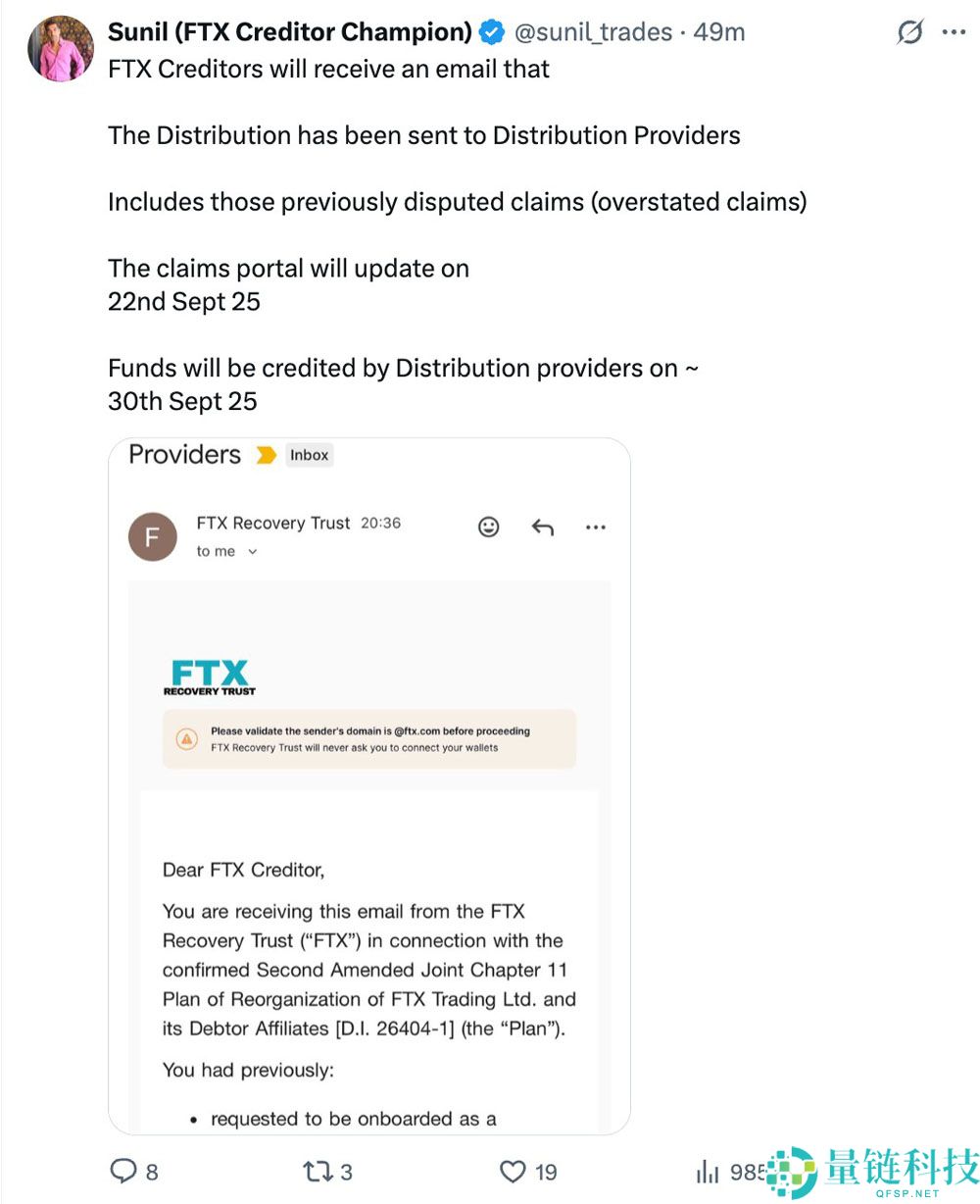The width and height of the screenshot is (980, 1204).
Task: Click the orange warning triangle icon
Action: coord(186,738)
